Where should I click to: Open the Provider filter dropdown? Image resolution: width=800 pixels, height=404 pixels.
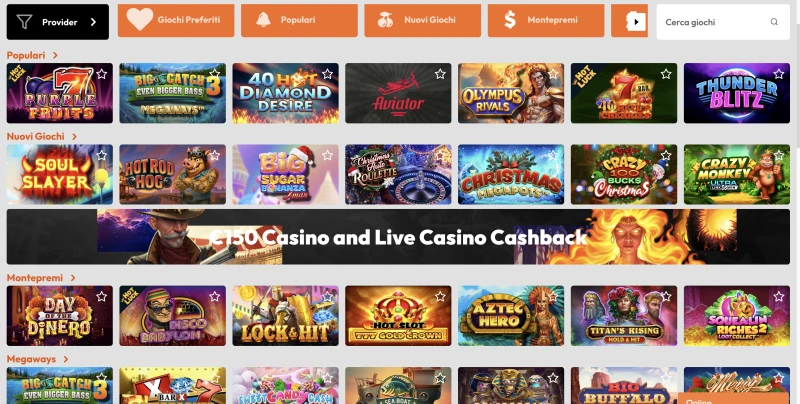[58, 22]
